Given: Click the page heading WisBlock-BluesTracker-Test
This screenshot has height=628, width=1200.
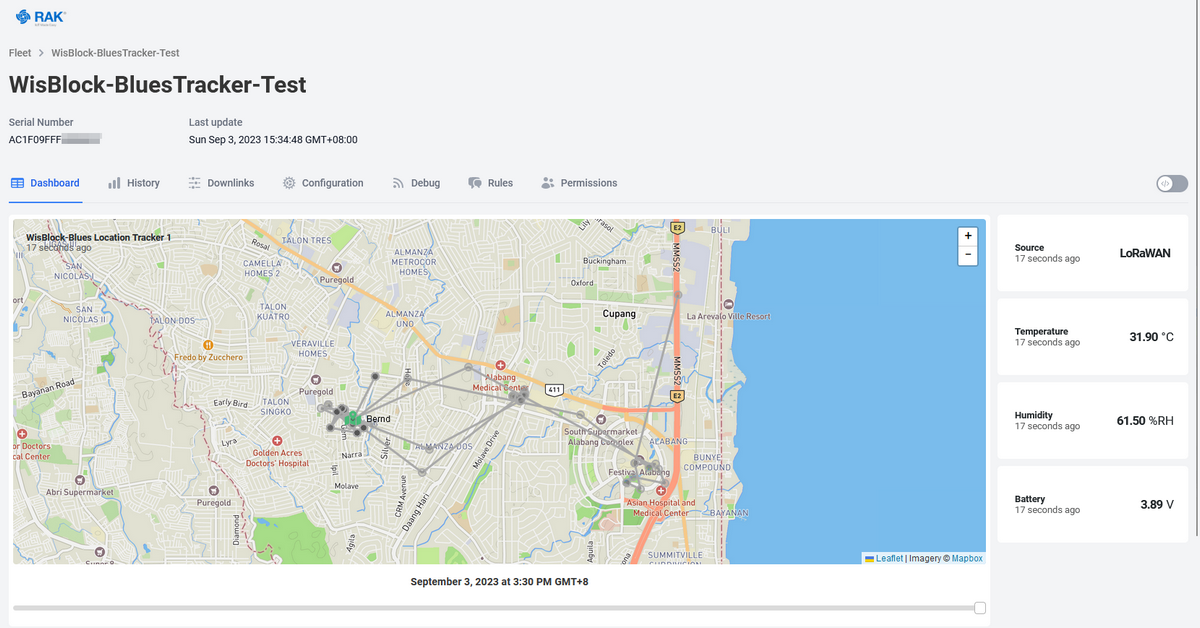Looking at the screenshot, I should 157,84.
